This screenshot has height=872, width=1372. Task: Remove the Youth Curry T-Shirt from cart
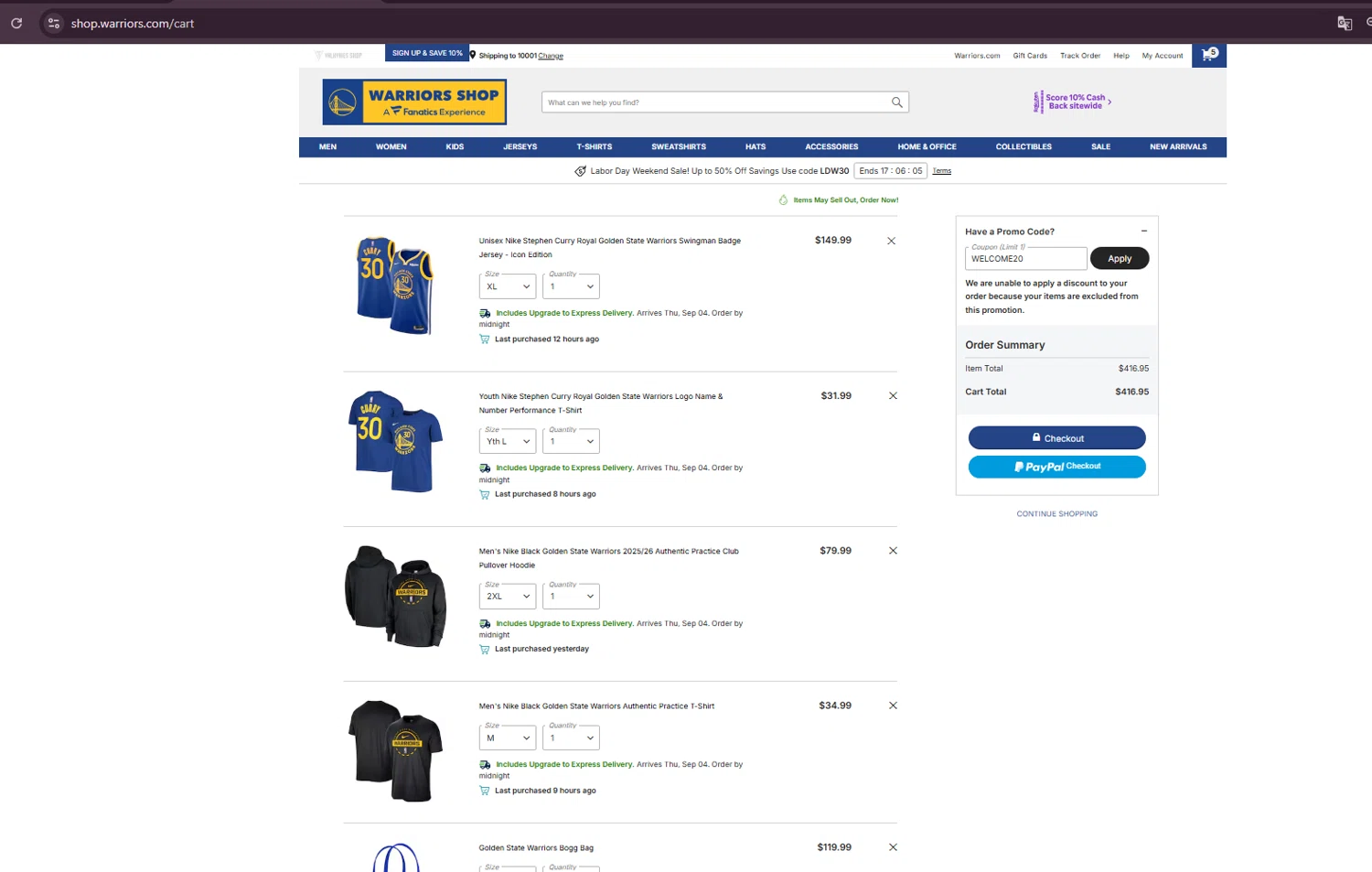pos(893,395)
